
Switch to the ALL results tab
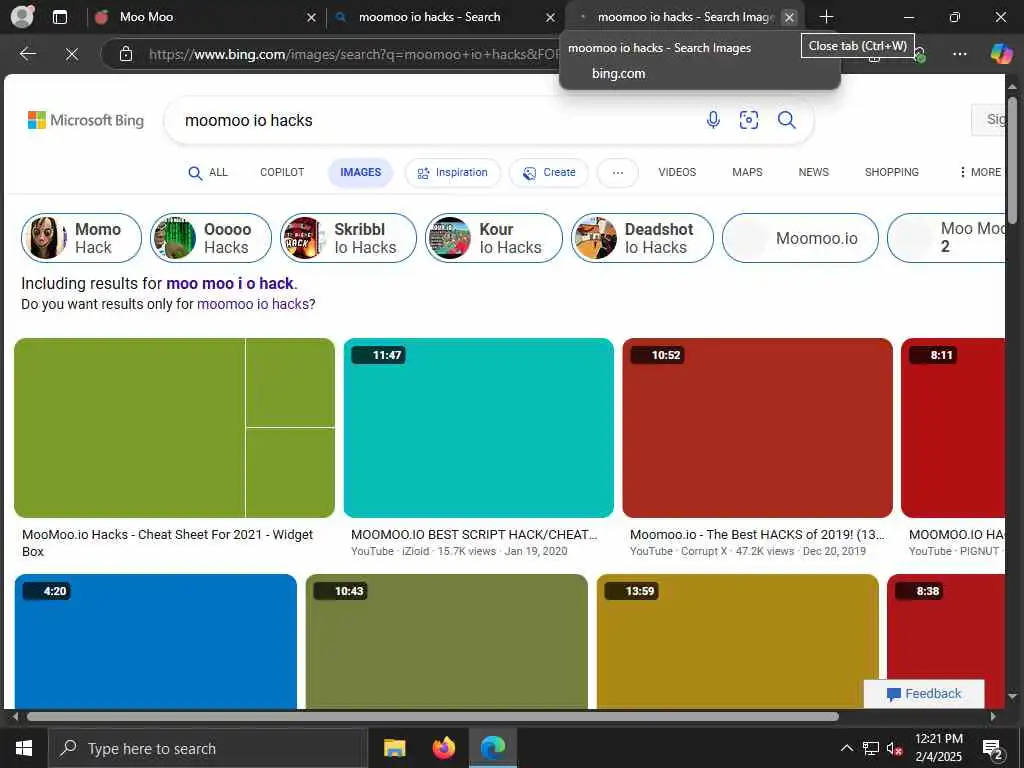(208, 172)
